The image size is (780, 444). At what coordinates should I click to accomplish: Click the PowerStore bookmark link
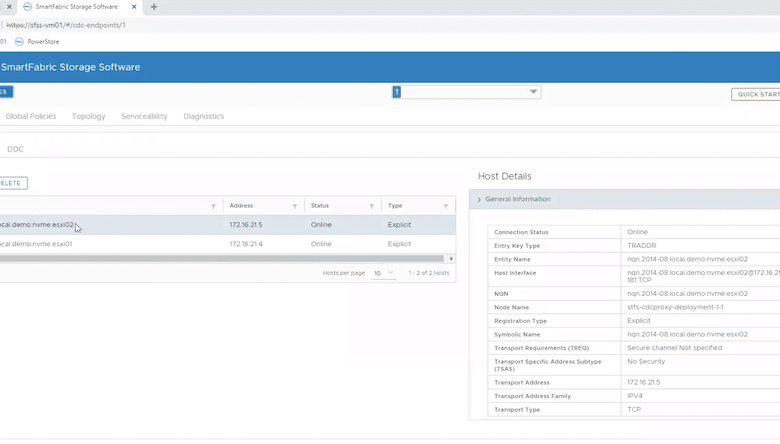[43, 42]
